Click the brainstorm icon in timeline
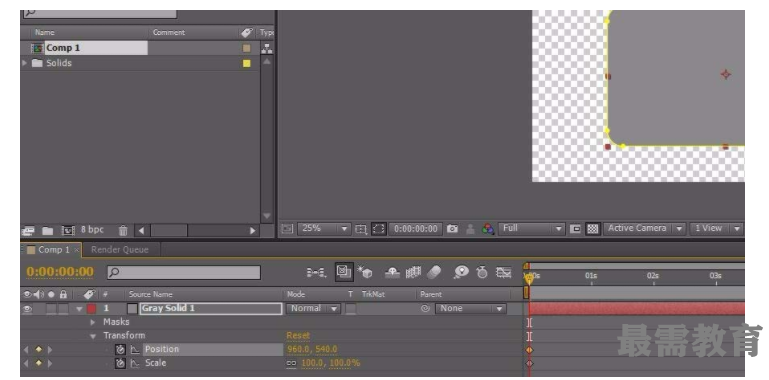Viewport: 769px width, 380px height. (x=461, y=272)
